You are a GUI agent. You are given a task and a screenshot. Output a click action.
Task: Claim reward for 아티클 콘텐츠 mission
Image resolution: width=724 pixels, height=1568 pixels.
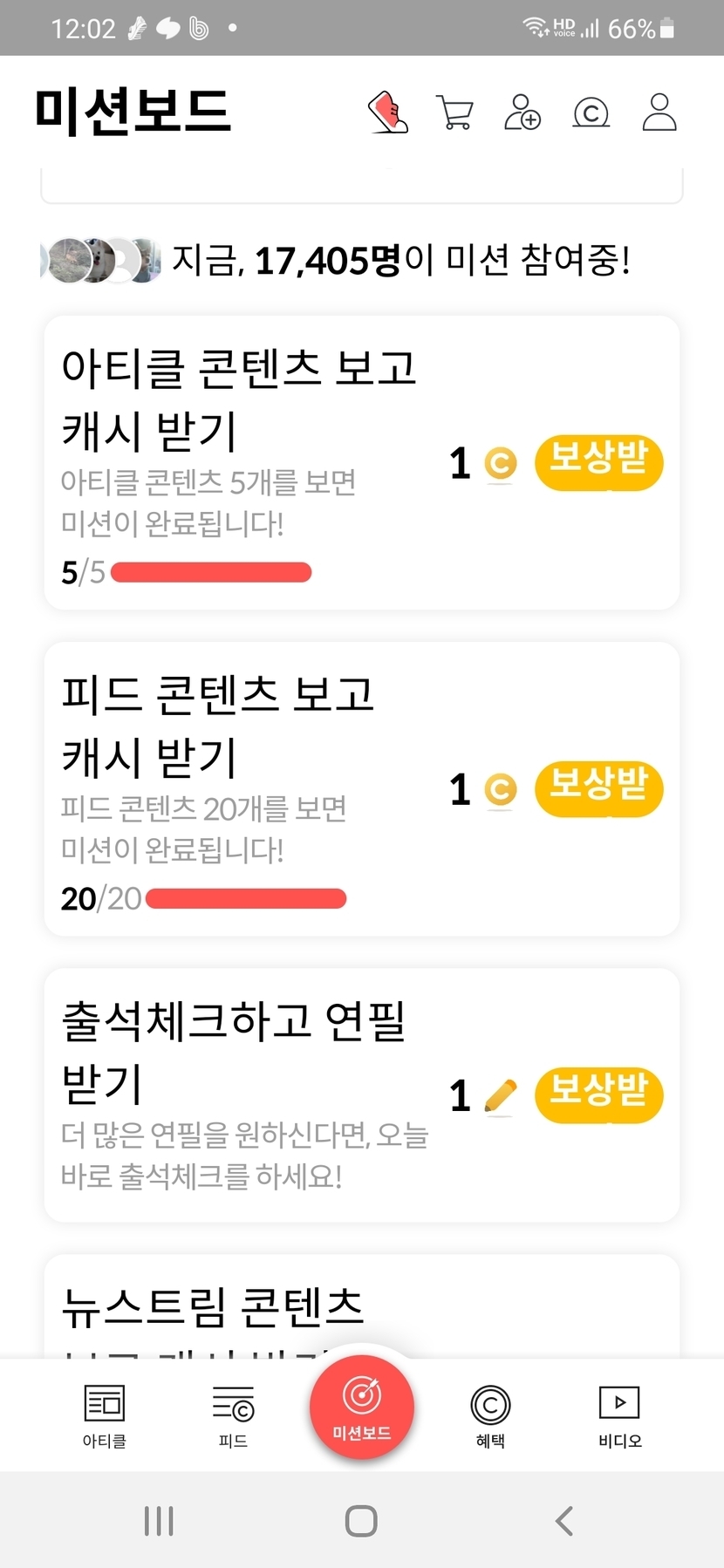click(x=598, y=462)
